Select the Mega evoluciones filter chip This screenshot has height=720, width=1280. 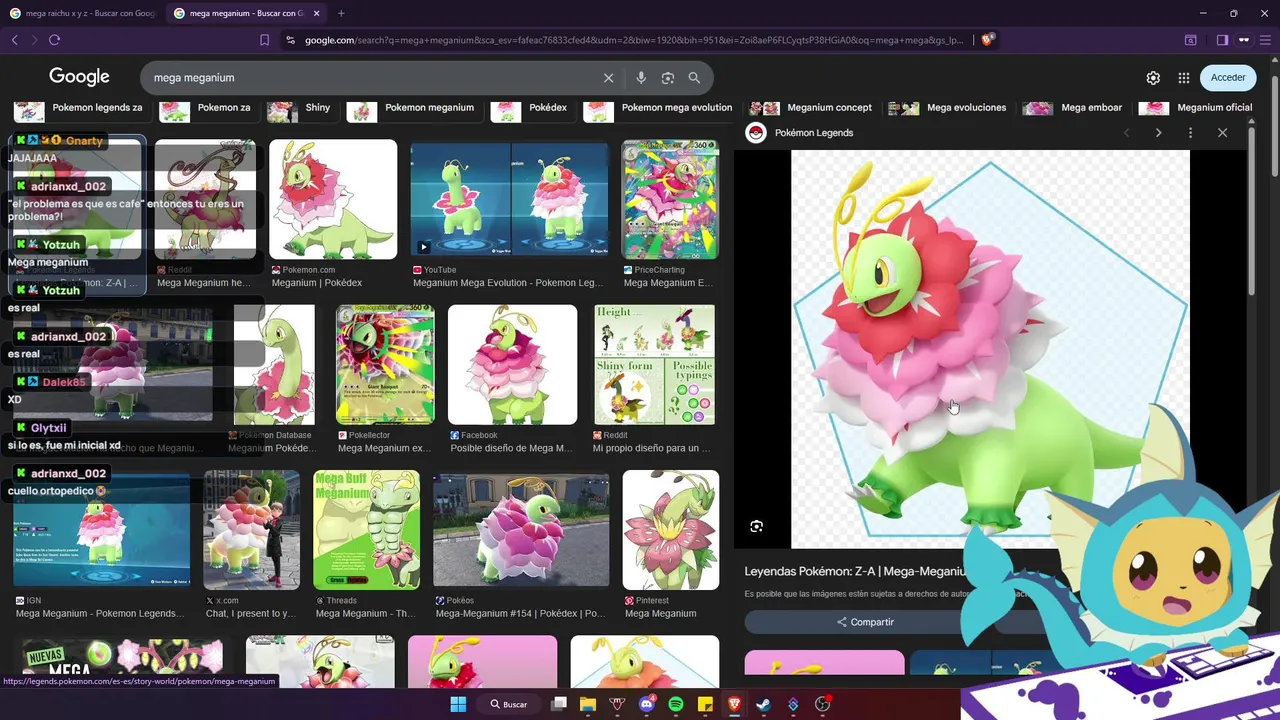pos(948,108)
